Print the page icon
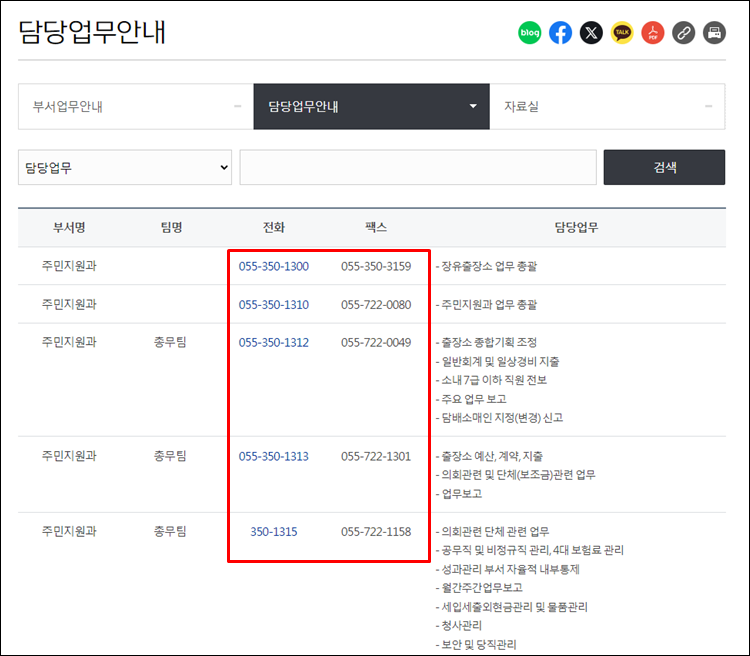This screenshot has width=750, height=656. (714, 33)
